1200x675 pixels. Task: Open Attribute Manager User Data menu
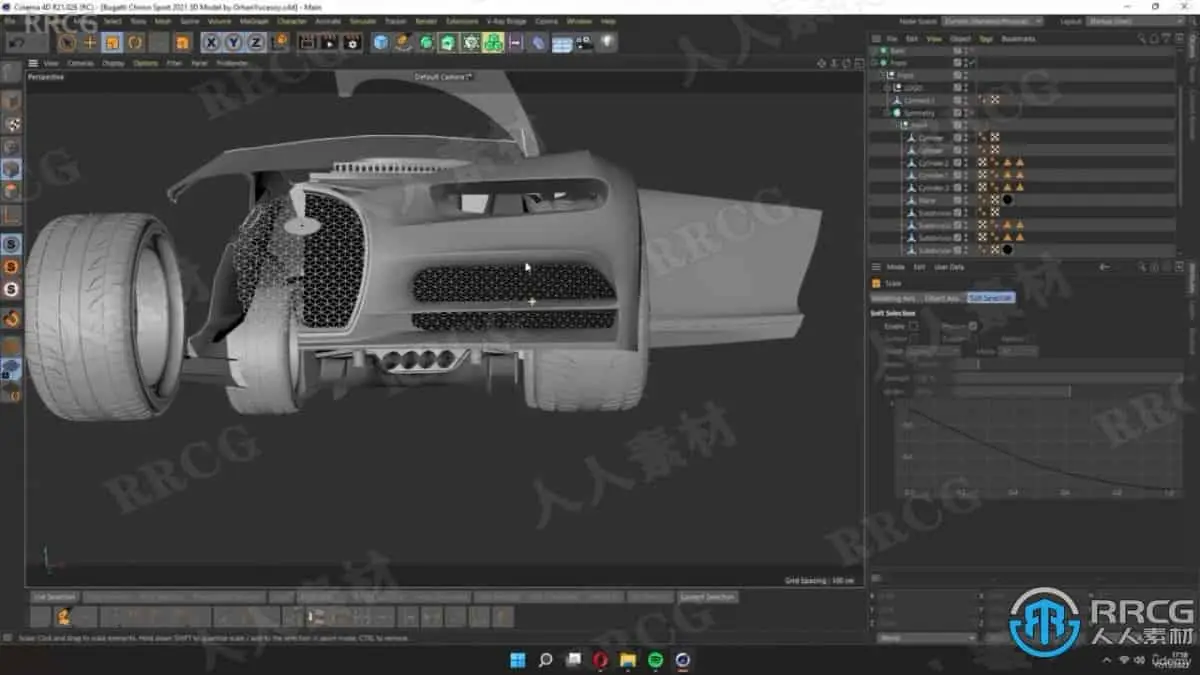pos(950,267)
